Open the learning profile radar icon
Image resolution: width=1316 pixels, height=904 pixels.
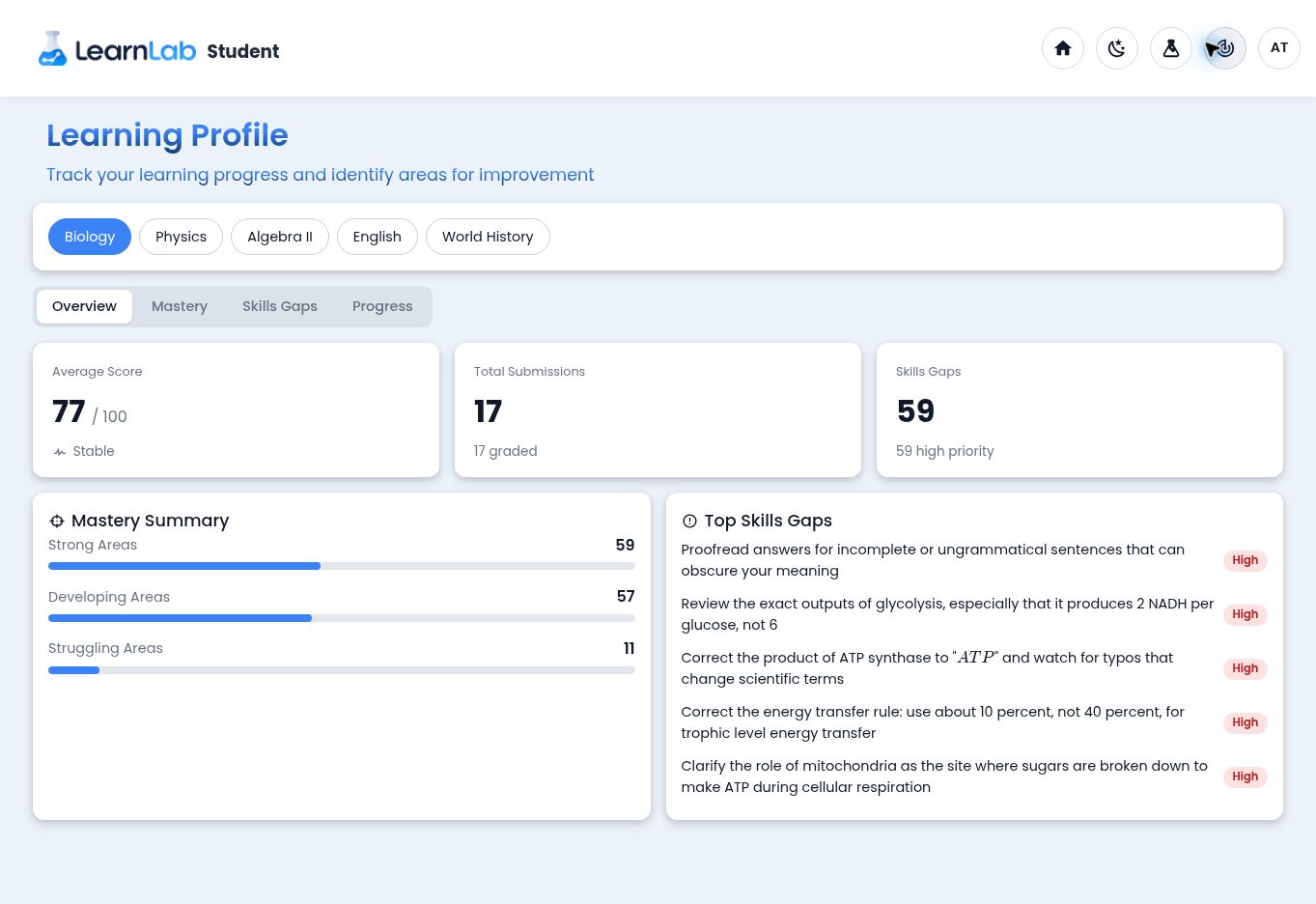[x=1225, y=48]
